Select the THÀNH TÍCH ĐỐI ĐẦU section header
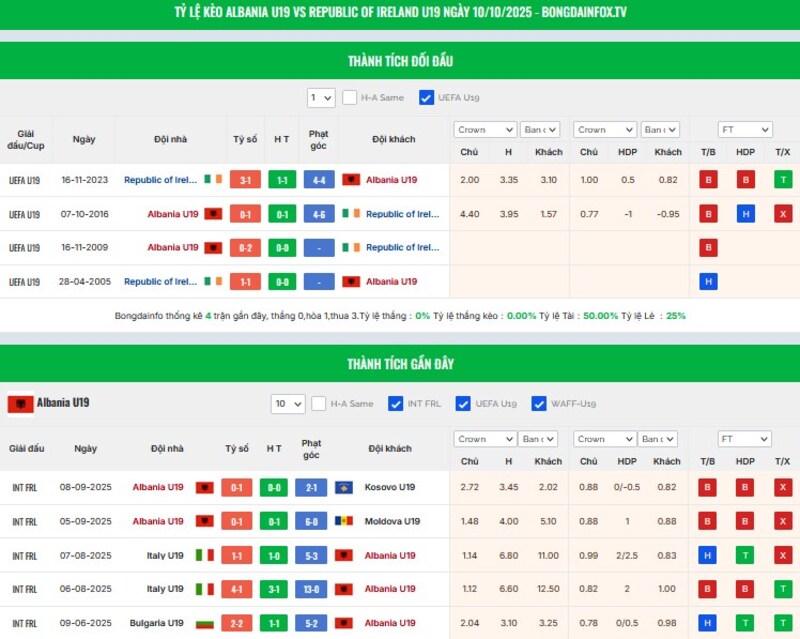This screenshot has height=639, width=800. (400, 61)
